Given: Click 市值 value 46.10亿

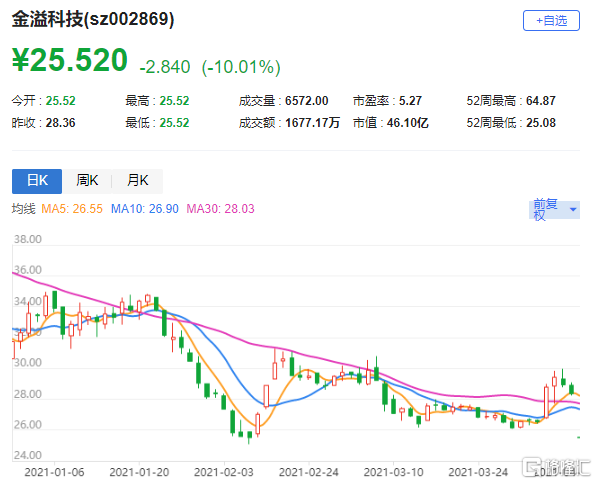Looking at the screenshot, I should 407,123.
